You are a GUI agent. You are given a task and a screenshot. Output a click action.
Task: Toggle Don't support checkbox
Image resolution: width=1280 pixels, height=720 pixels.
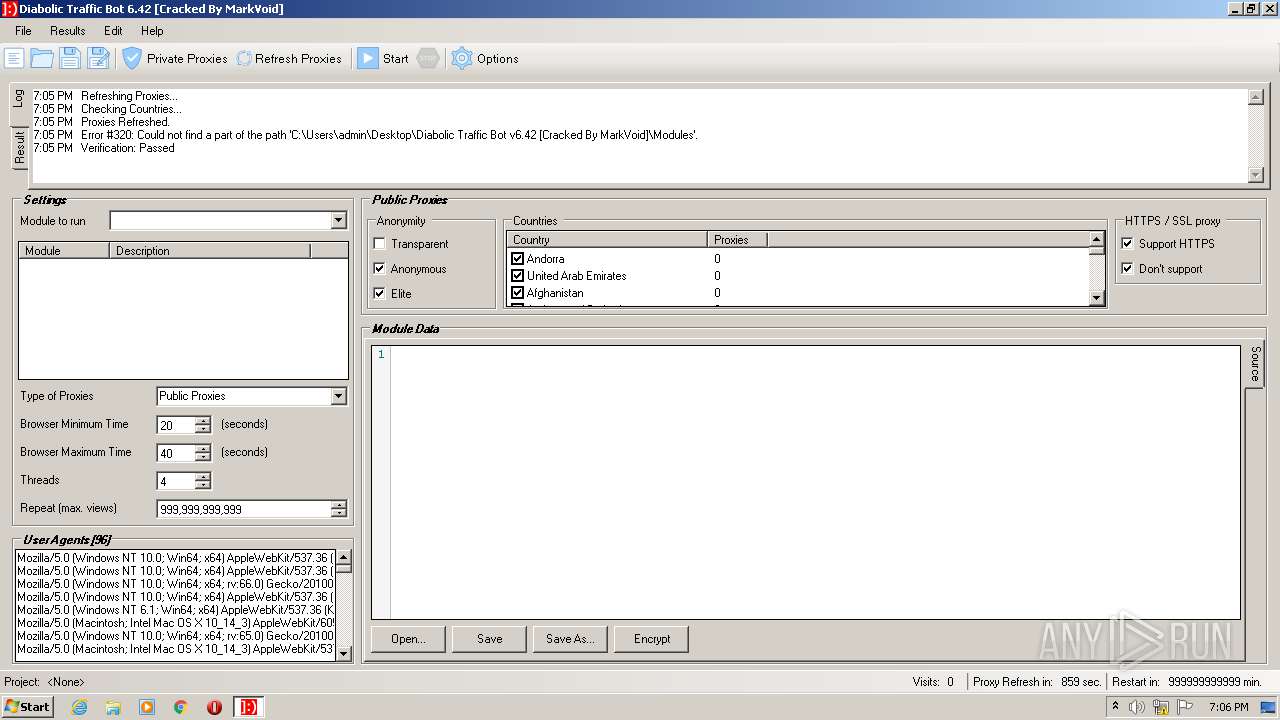click(x=1128, y=269)
